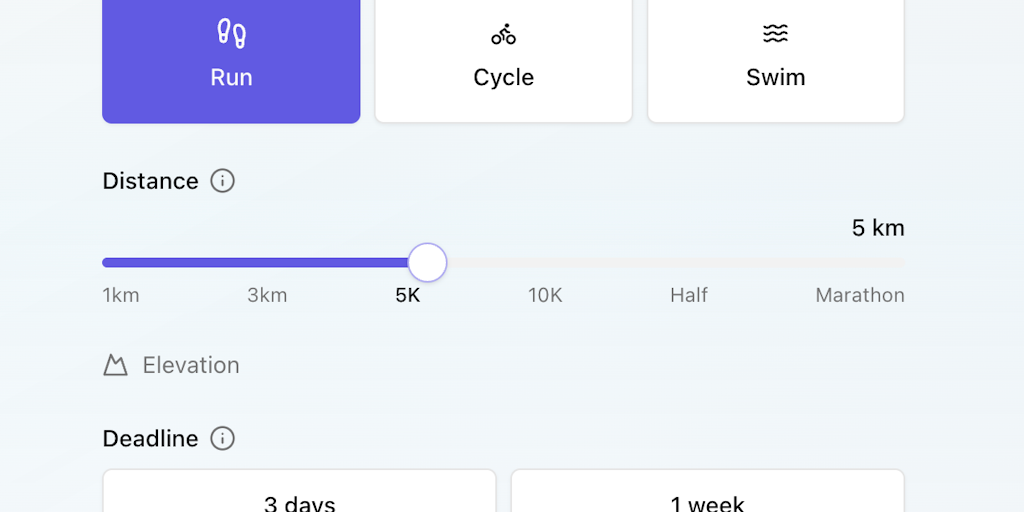Viewport: 1024px width, 512px height.
Task: Select the Swim activity card
Action: [x=775, y=60]
